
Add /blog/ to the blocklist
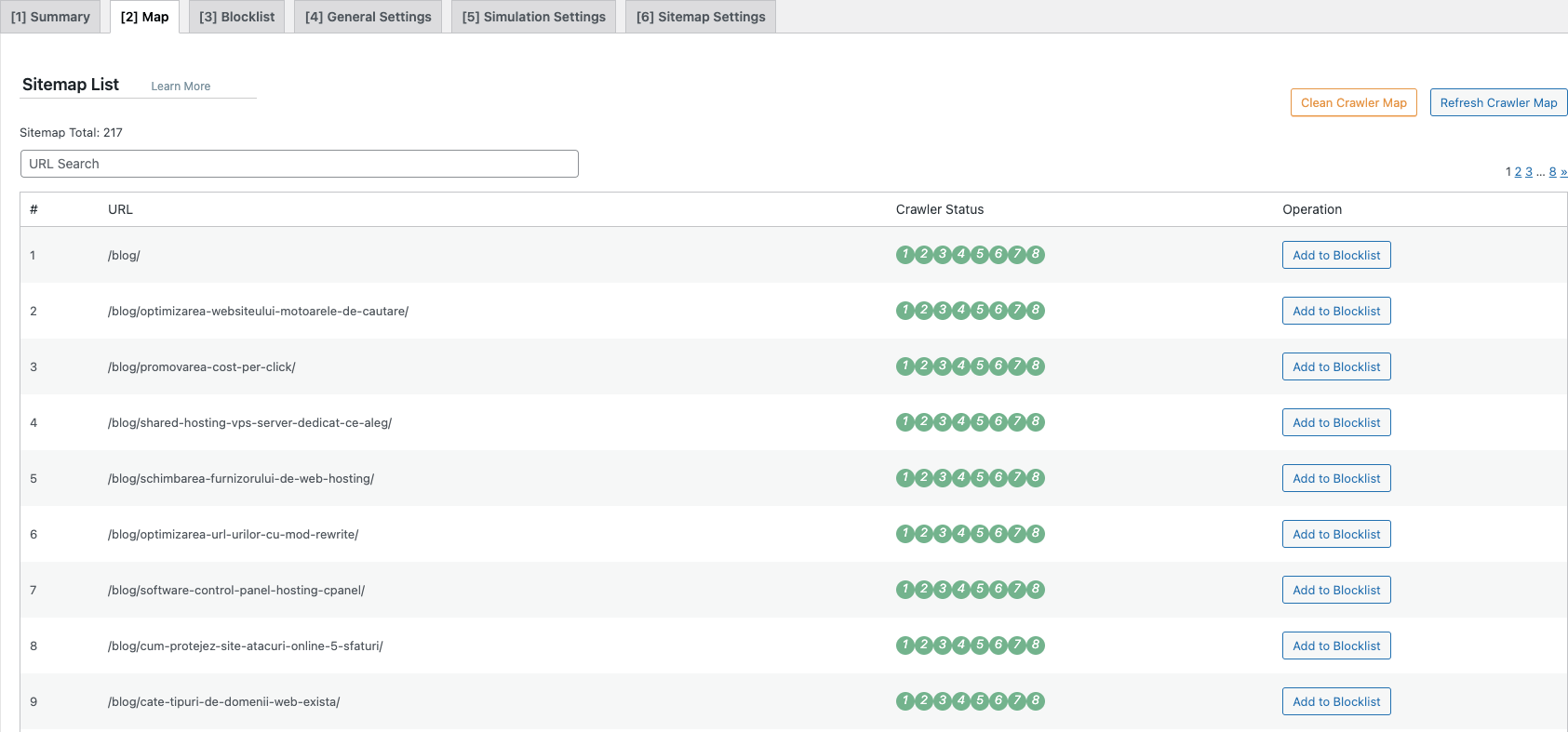1335,255
